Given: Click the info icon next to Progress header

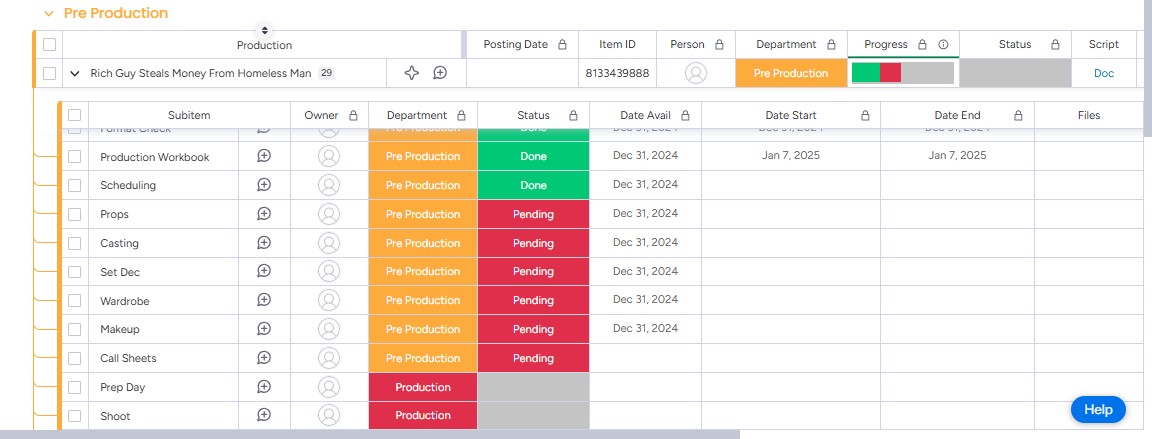Looking at the screenshot, I should click(943, 45).
